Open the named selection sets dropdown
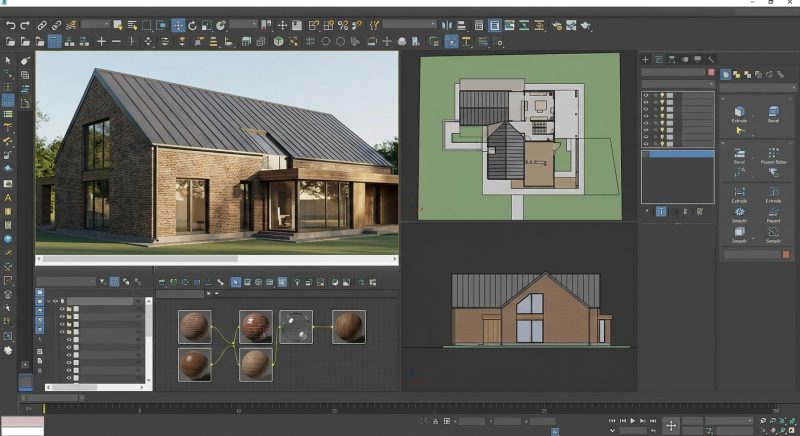Viewport: 800px width, 436px height. tap(410, 24)
